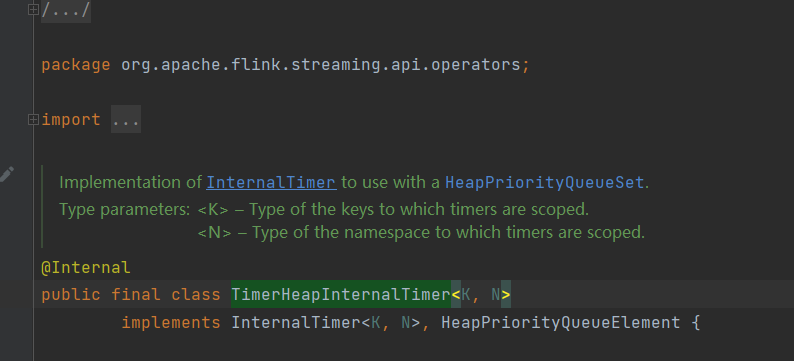Click type parameter K in class declaration
This screenshot has height=361, width=794.
[x=466, y=294]
